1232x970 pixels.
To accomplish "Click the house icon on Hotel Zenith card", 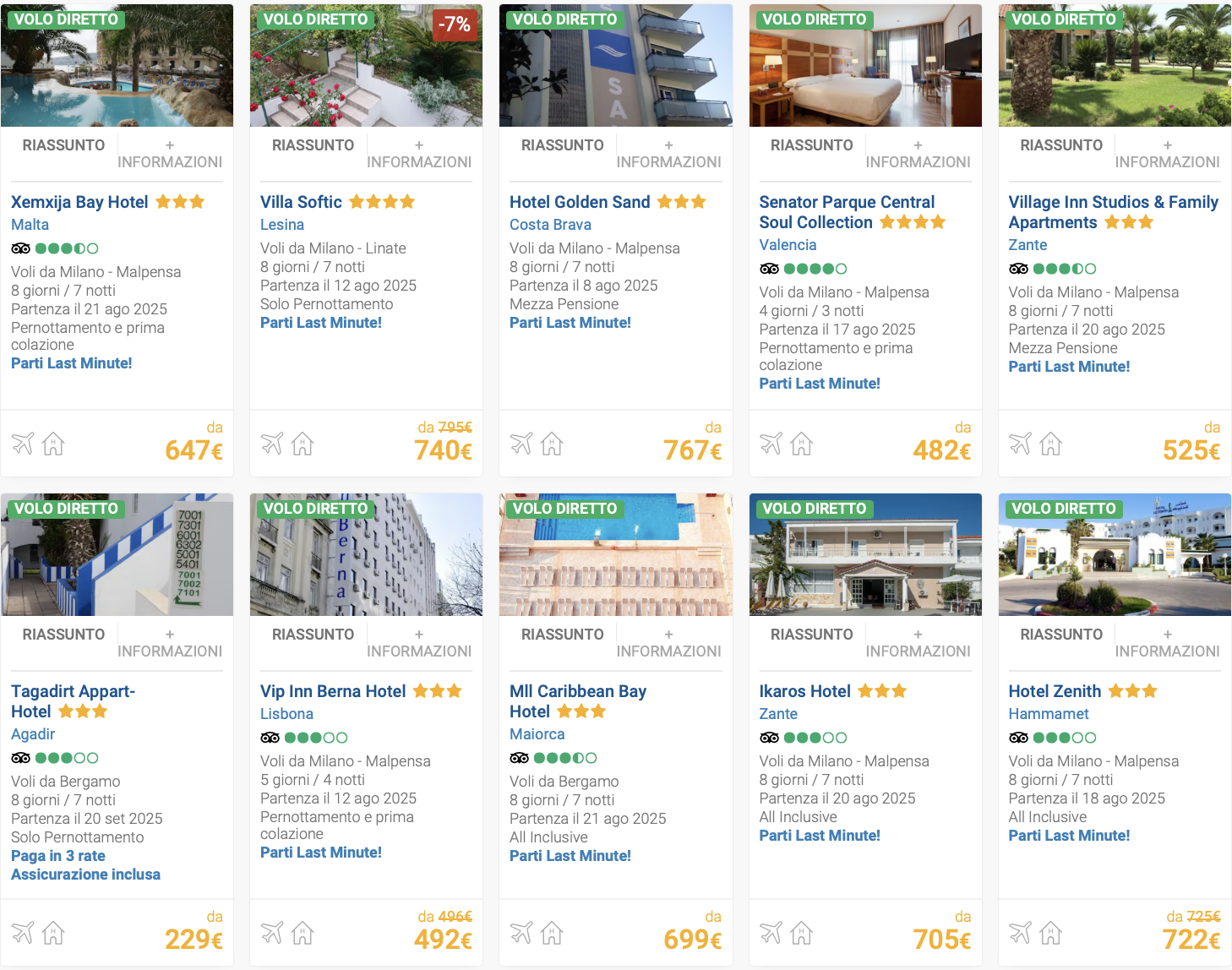I will [x=1050, y=932].
